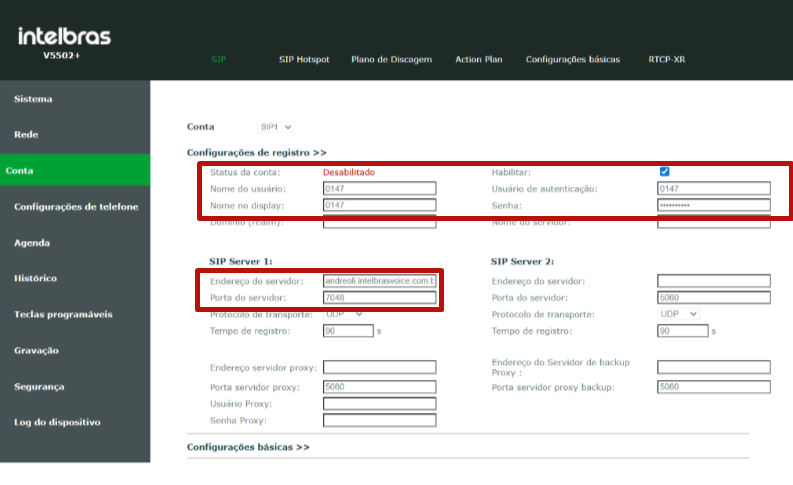This screenshot has height=485, width=793.
Task: Click the Nome do usuário field
Action: [379, 189]
